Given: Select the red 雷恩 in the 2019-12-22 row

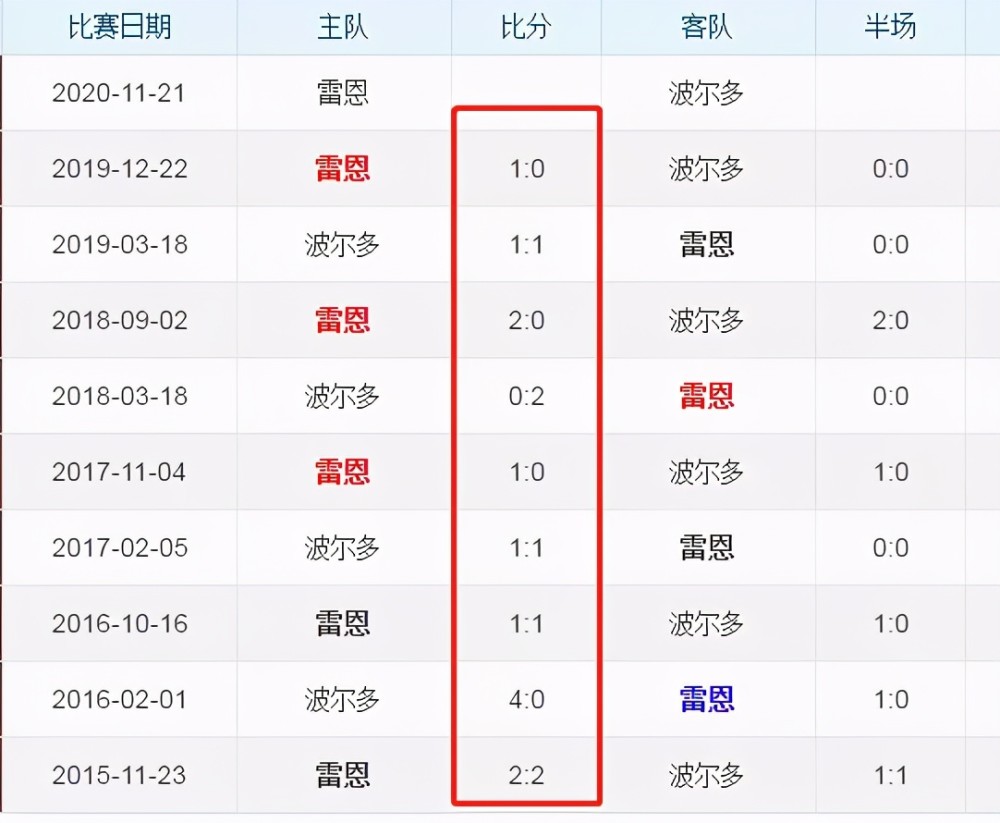Looking at the screenshot, I should point(343,169).
